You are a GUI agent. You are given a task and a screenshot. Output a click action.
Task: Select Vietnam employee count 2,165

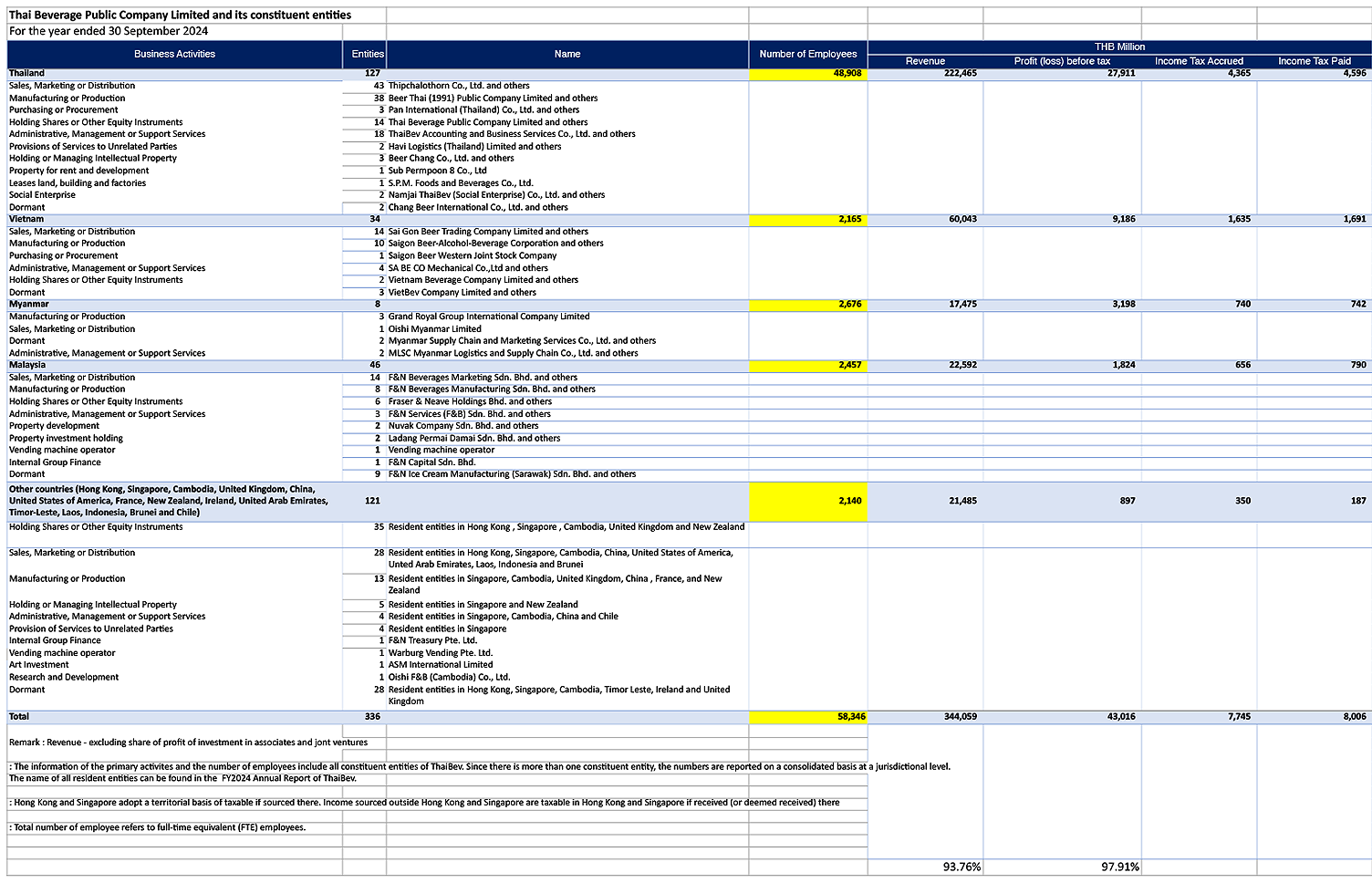point(808,220)
